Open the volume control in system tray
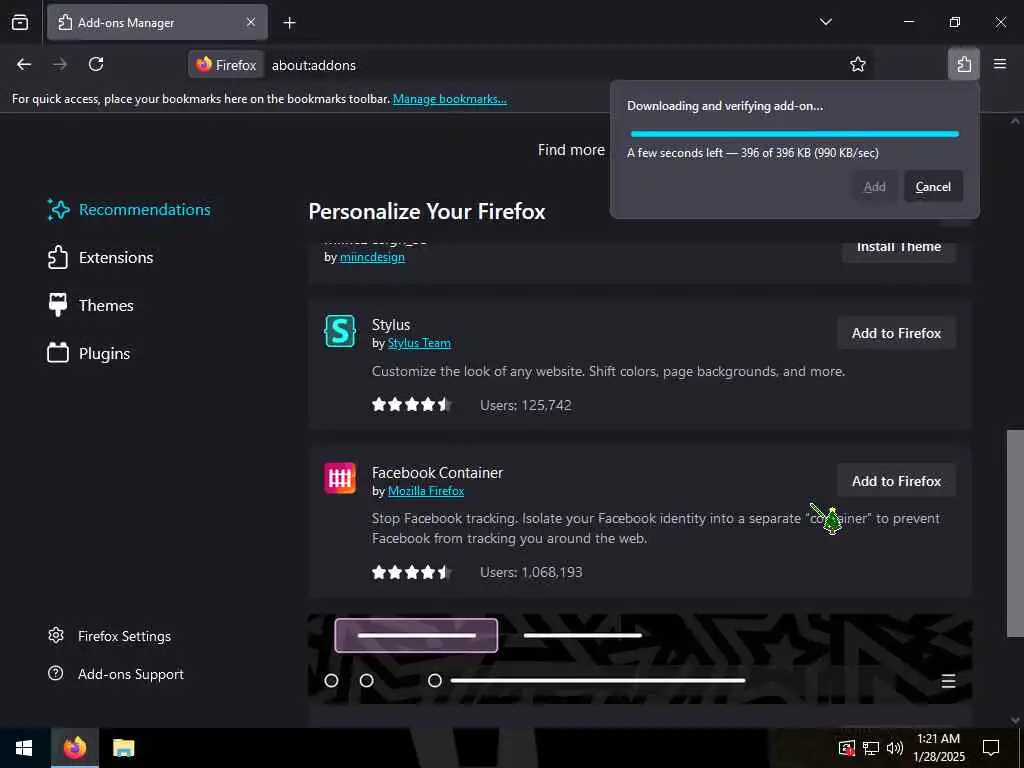The image size is (1024, 768). click(x=895, y=748)
